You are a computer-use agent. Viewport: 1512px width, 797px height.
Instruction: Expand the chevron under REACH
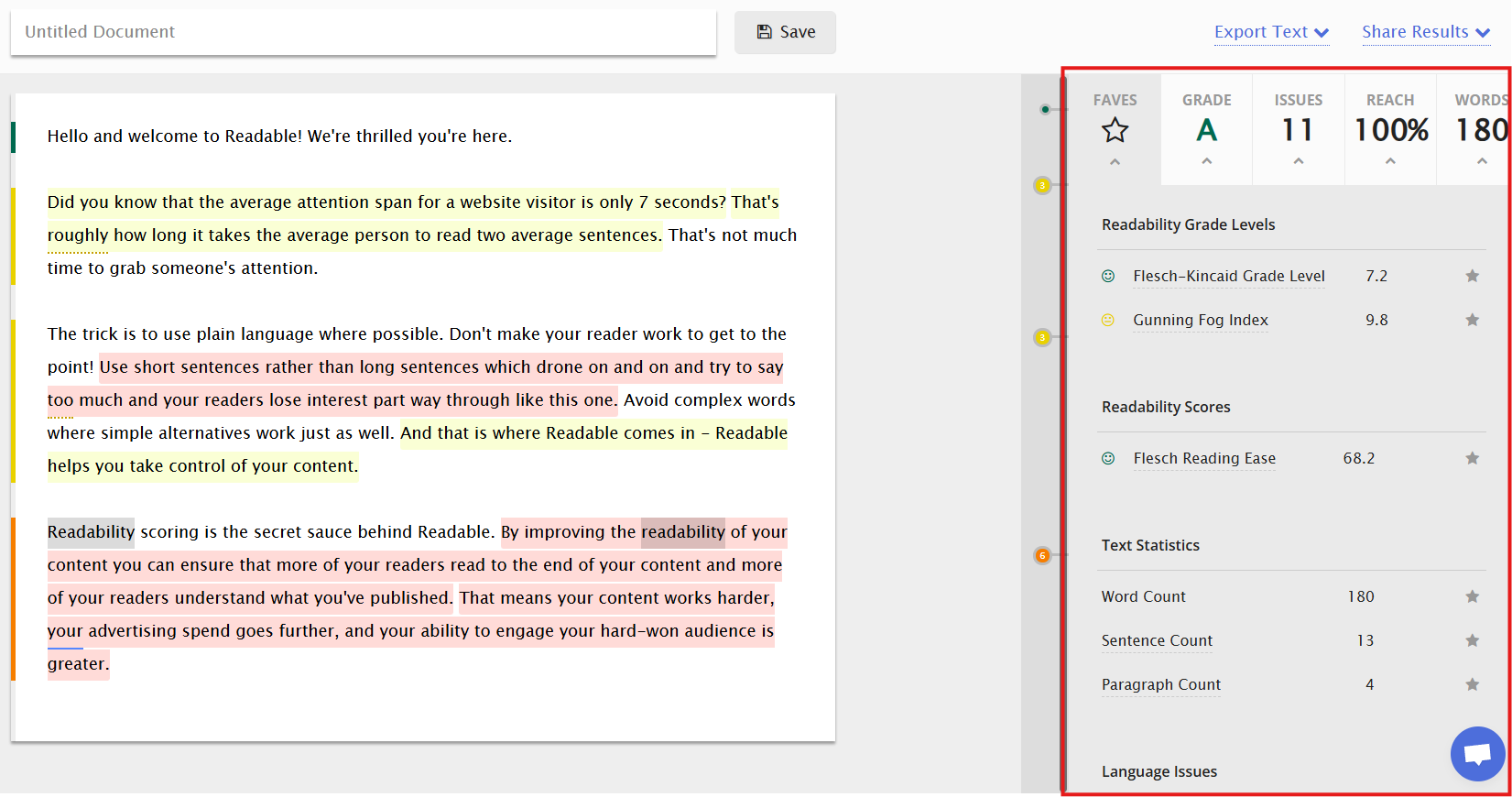pyautogui.click(x=1390, y=161)
